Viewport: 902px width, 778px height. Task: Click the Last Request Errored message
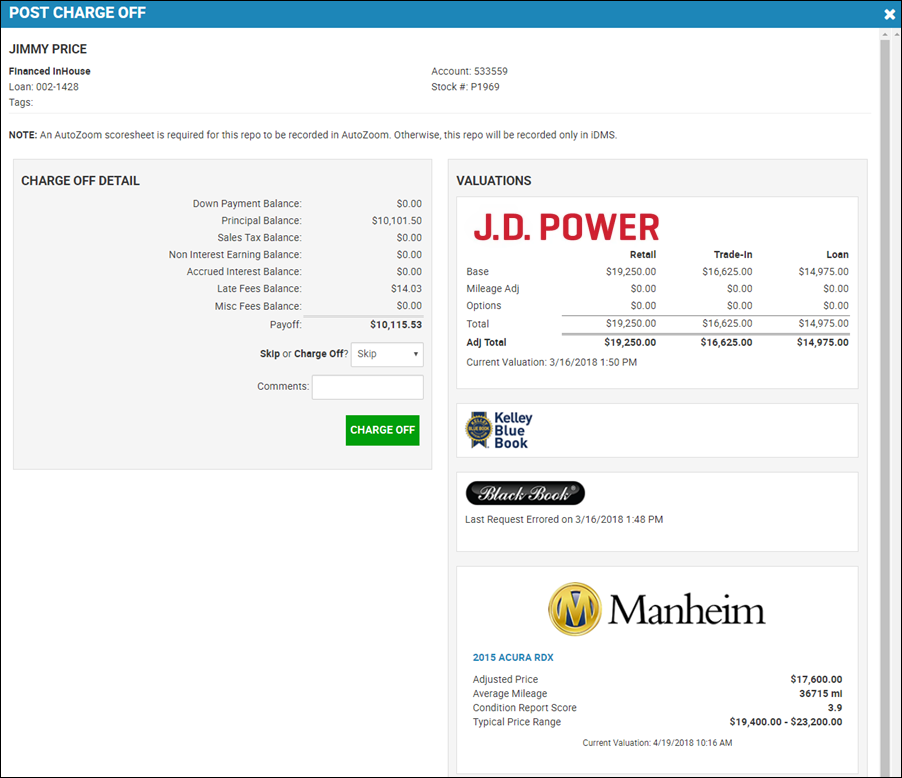tap(564, 520)
